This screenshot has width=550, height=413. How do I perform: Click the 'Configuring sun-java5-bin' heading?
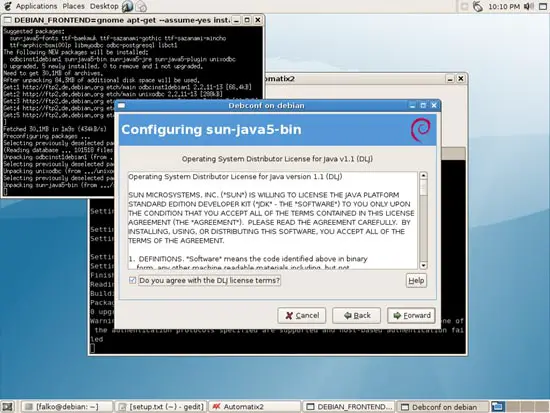(211, 129)
